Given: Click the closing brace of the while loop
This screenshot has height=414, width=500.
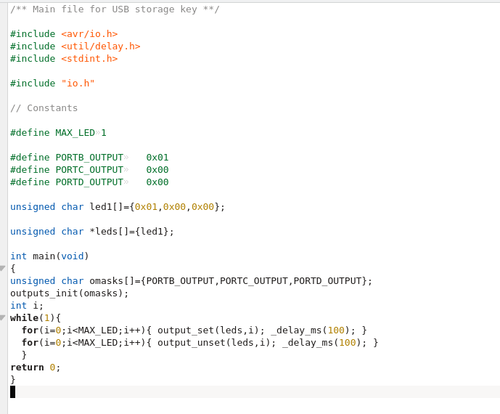Looking at the screenshot, I should click(x=24, y=355).
